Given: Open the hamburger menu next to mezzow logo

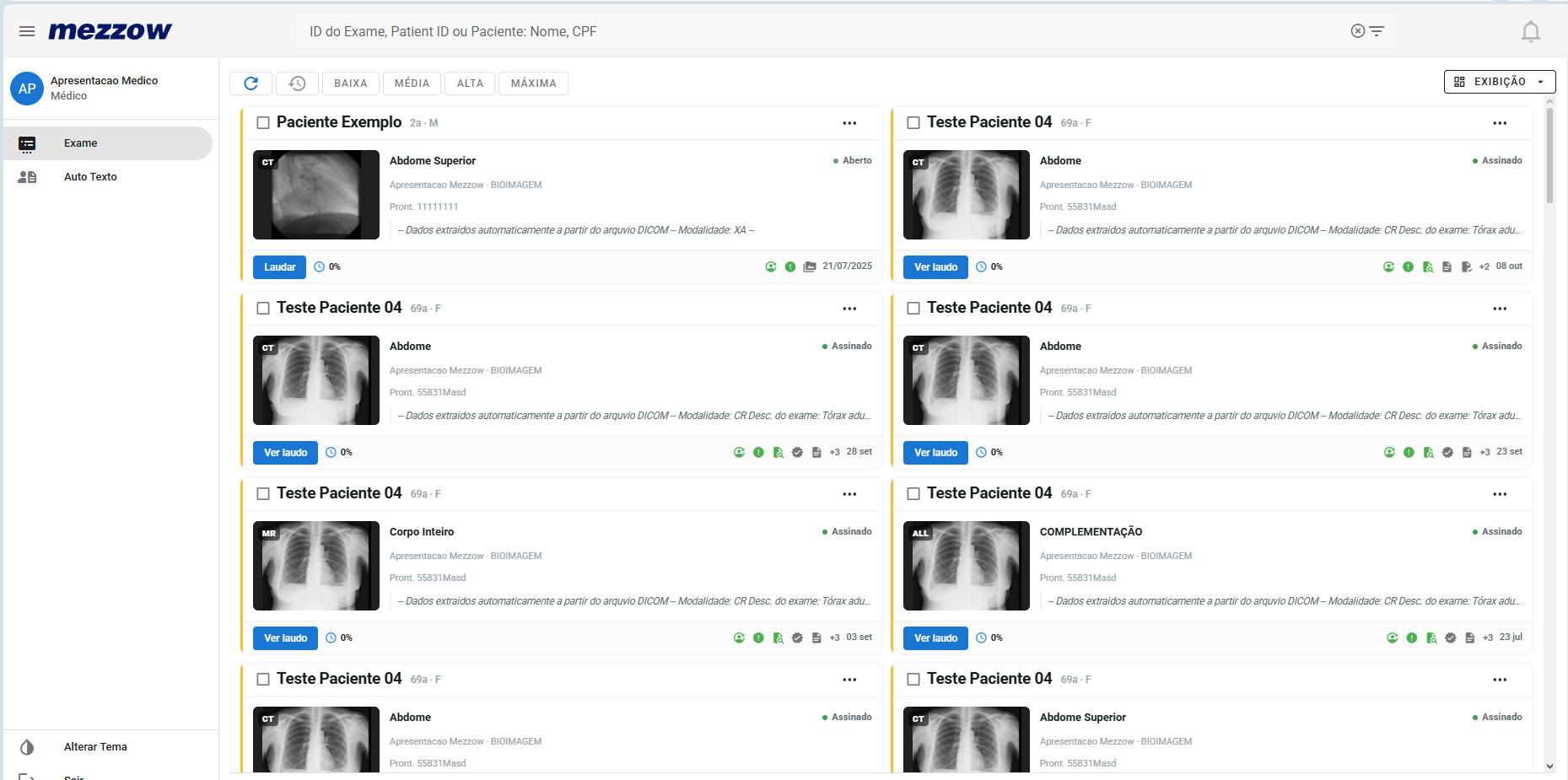Looking at the screenshot, I should [27, 31].
